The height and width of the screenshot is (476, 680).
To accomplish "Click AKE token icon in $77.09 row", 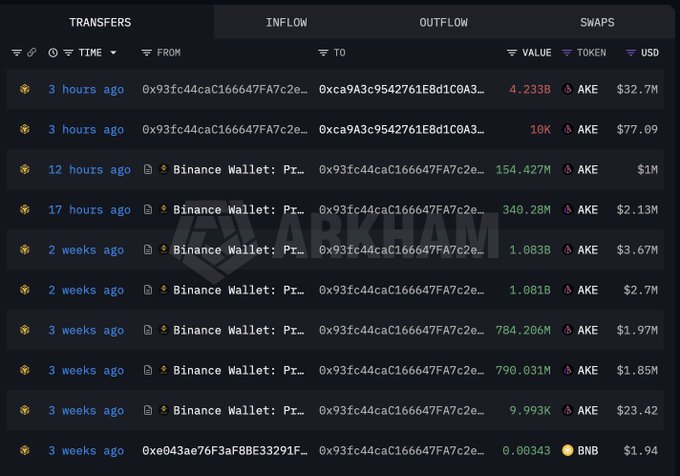I will pos(567,129).
